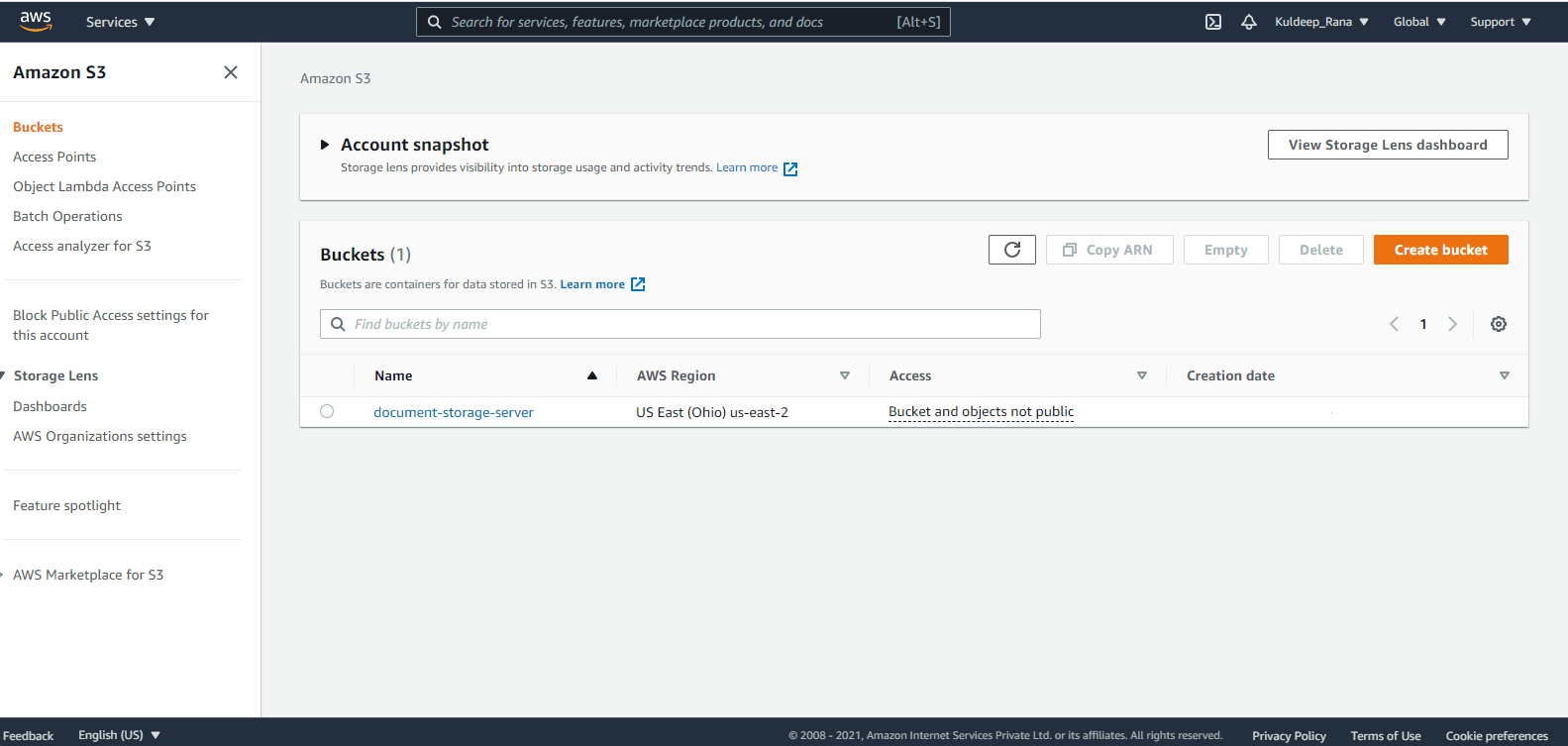Open the document-storage-server bucket link
The width and height of the screenshot is (1568, 746).
[x=454, y=412]
